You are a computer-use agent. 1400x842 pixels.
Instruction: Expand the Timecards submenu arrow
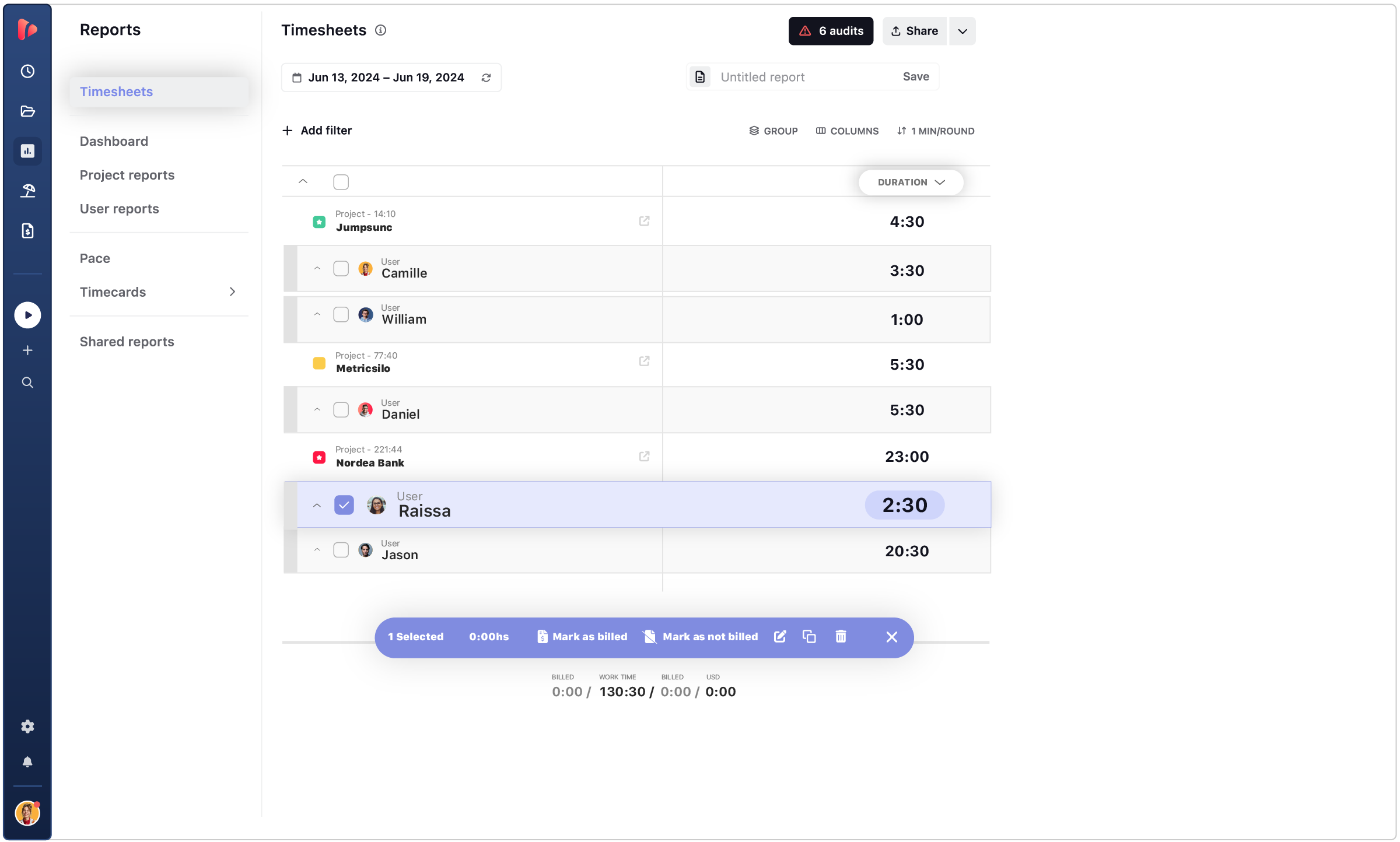[232, 292]
